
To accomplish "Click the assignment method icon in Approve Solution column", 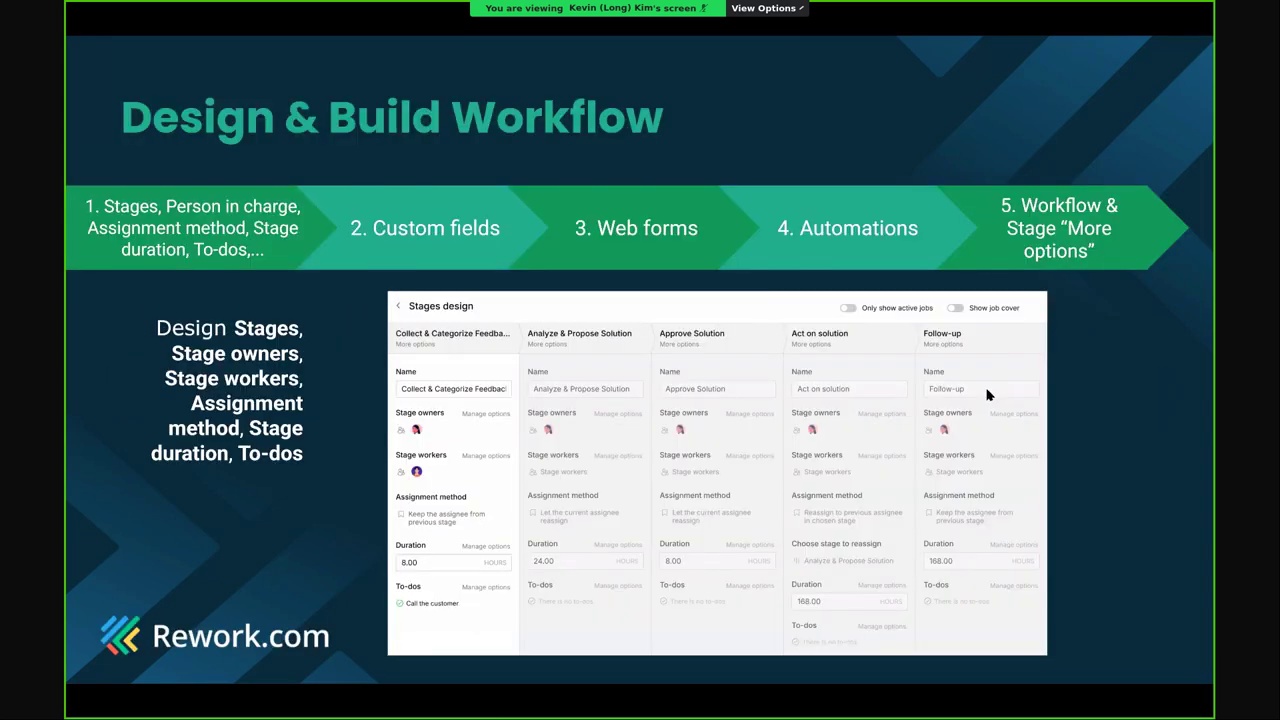I will (665, 513).
